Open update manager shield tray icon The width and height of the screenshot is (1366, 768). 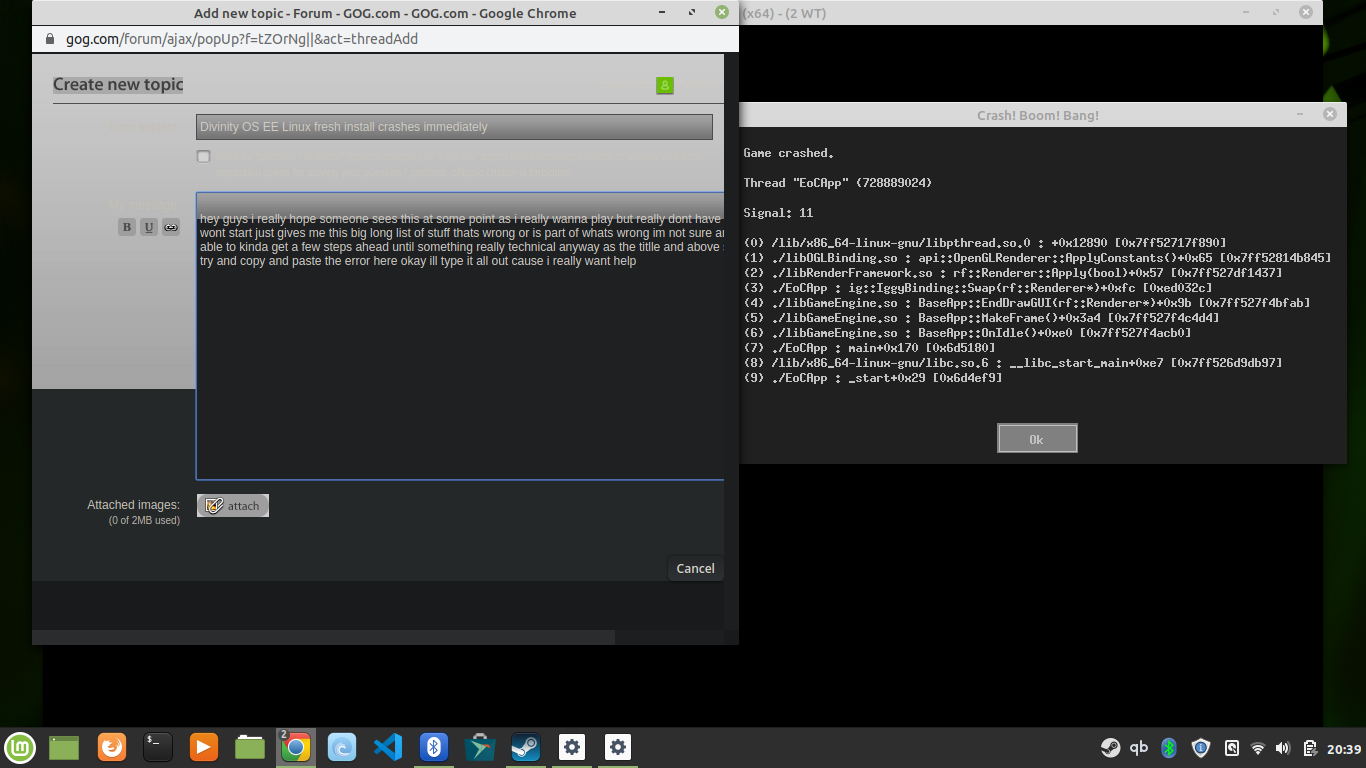coord(1202,747)
